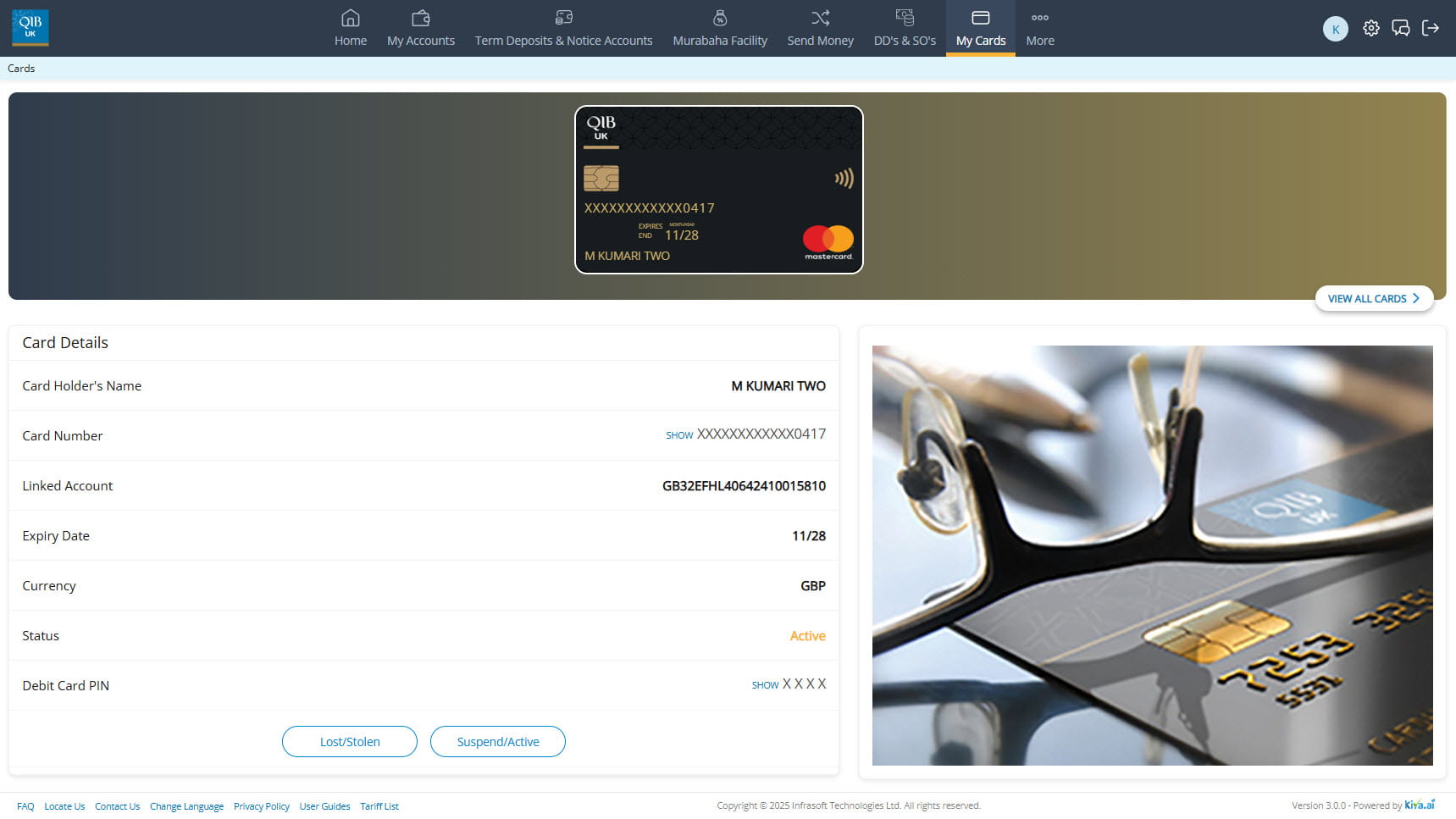
Task: Select the My Cards tab
Action: point(981,29)
